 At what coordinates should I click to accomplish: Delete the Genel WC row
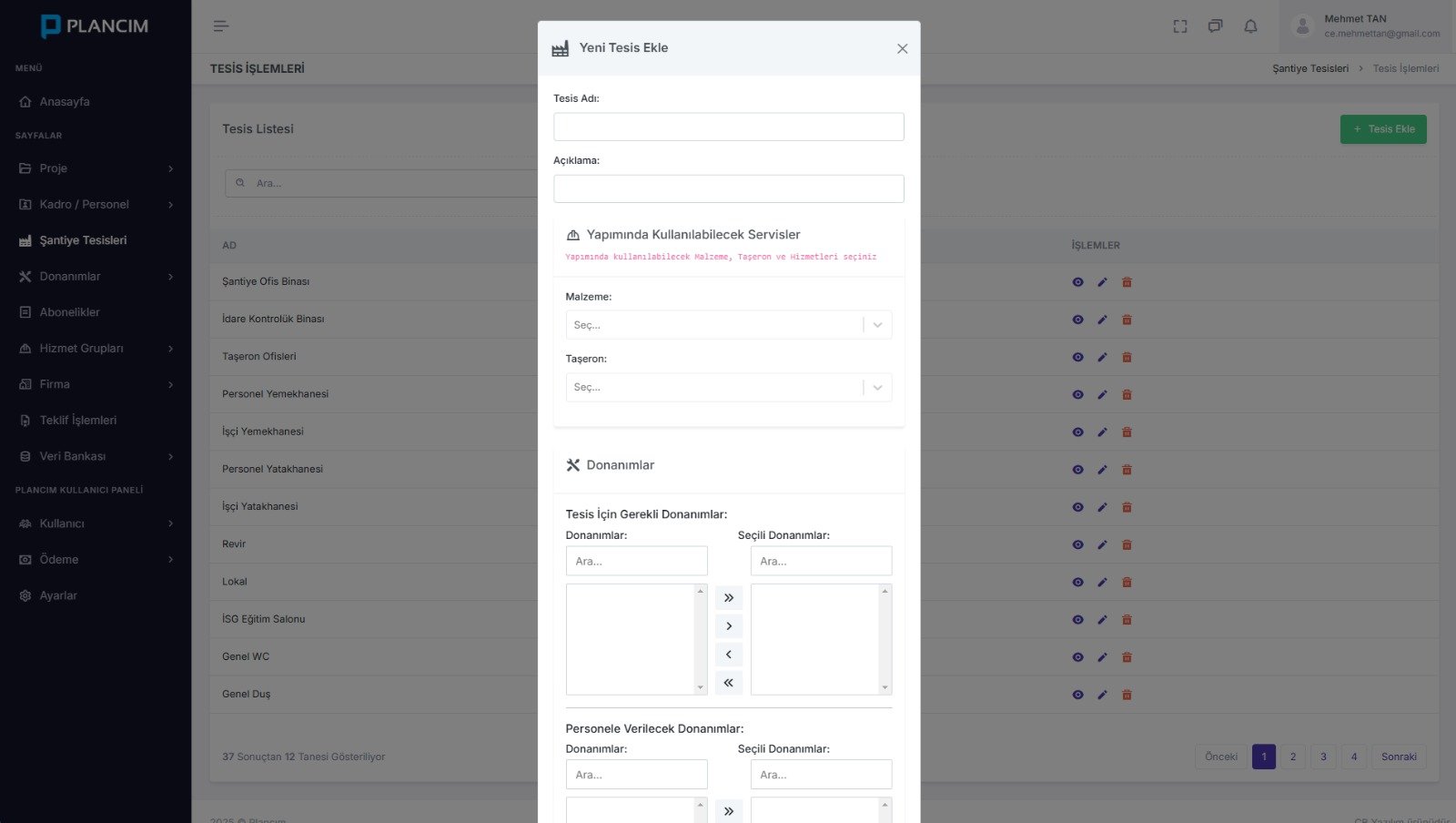tap(1127, 656)
